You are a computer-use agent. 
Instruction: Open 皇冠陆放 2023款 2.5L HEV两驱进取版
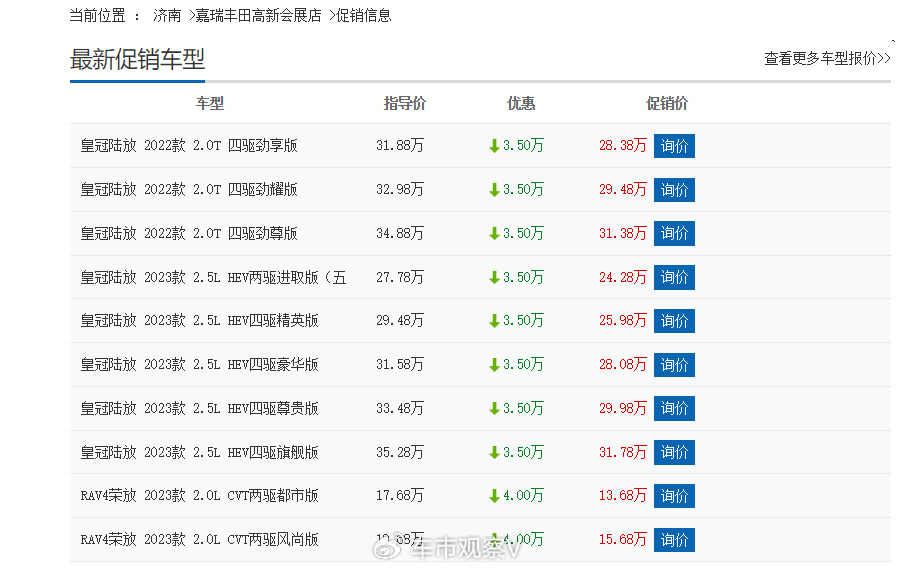213,277
